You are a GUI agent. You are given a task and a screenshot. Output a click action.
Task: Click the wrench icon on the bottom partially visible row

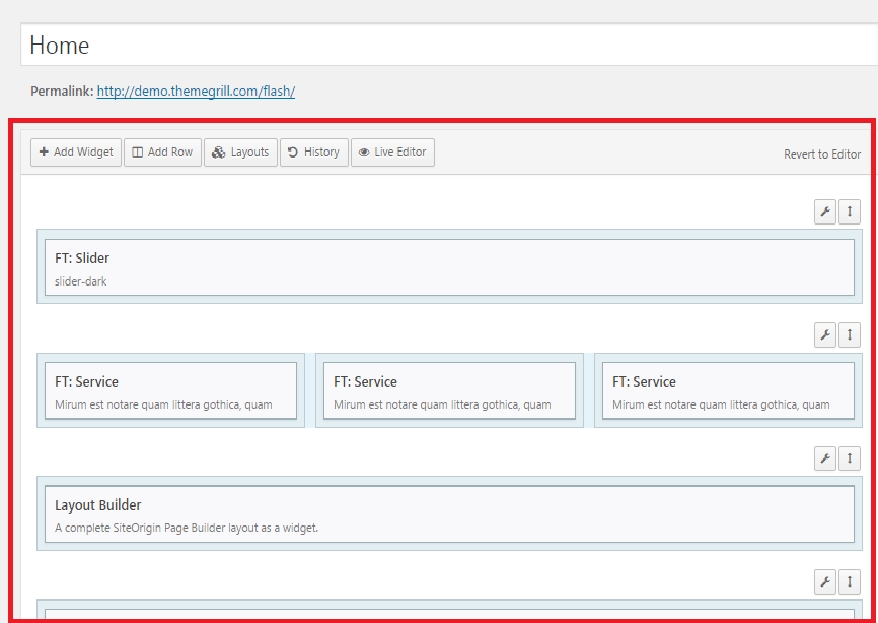[x=823, y=581]
